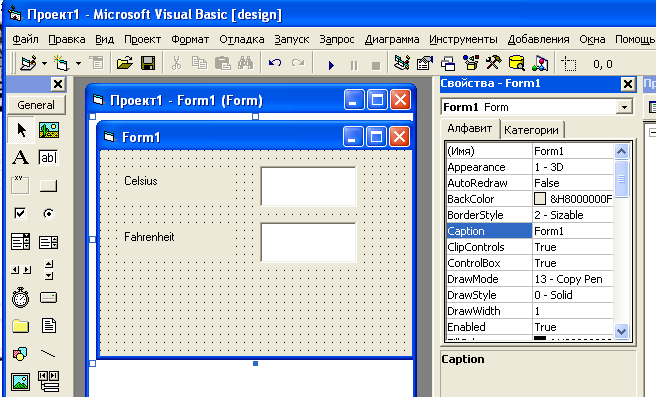Click the General toolbox tab button

36,105
